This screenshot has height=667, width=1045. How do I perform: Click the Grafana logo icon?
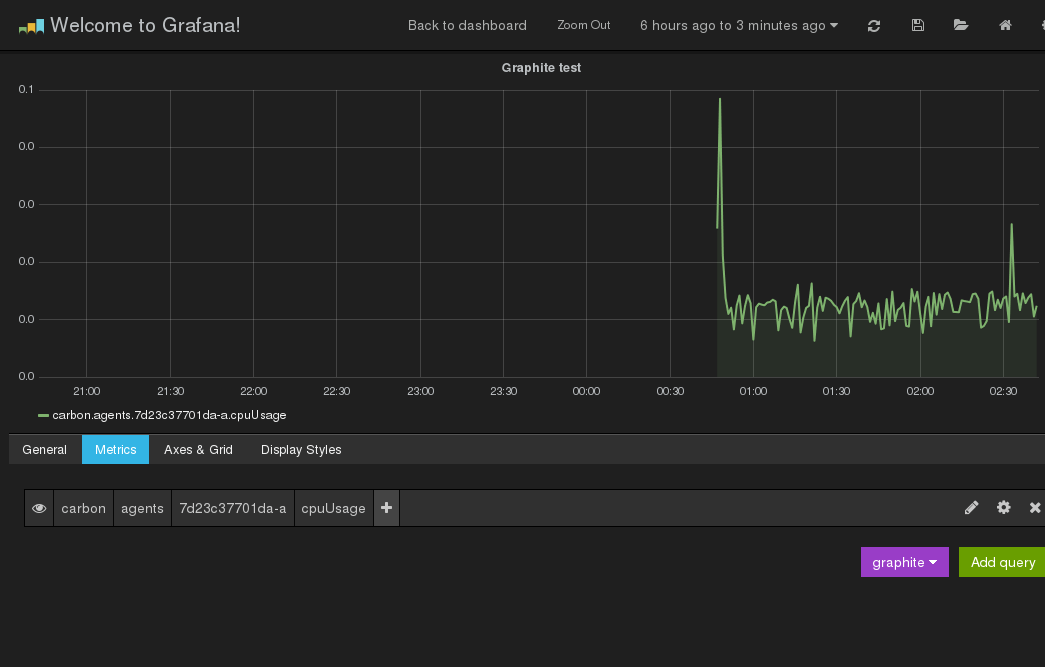(31, 26)
